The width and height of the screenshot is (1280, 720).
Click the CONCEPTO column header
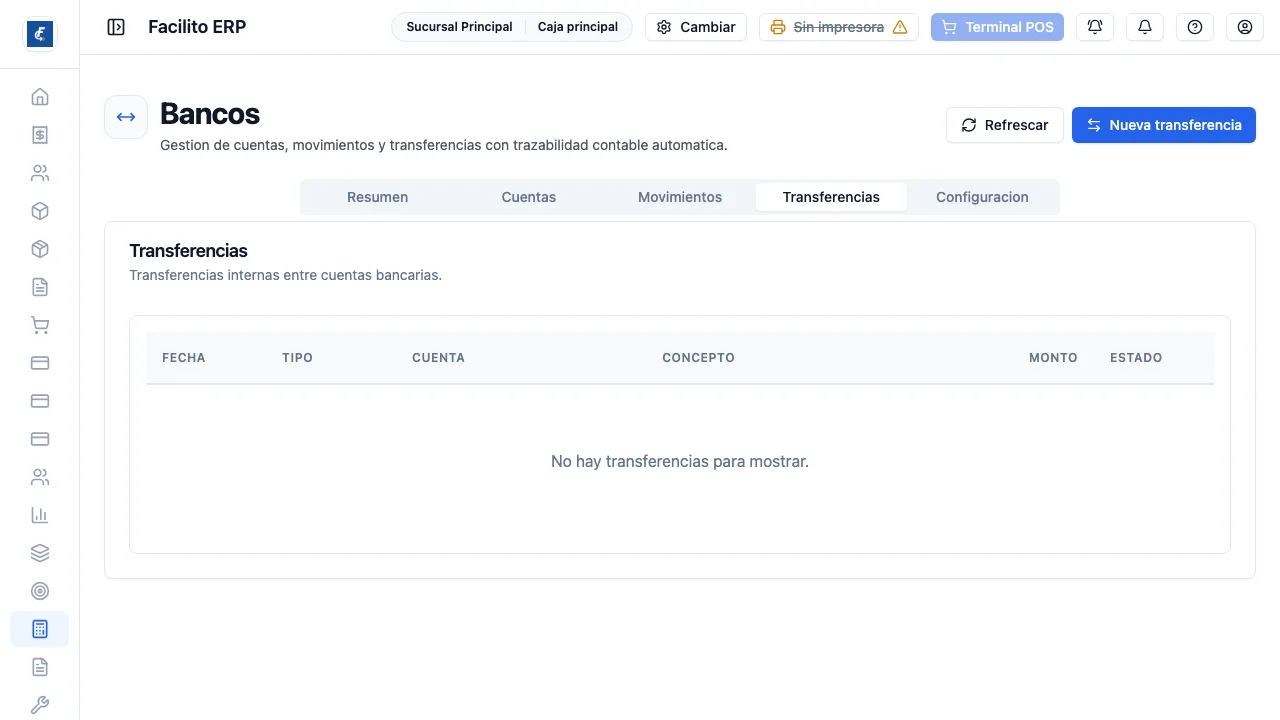tap(699, 357)
